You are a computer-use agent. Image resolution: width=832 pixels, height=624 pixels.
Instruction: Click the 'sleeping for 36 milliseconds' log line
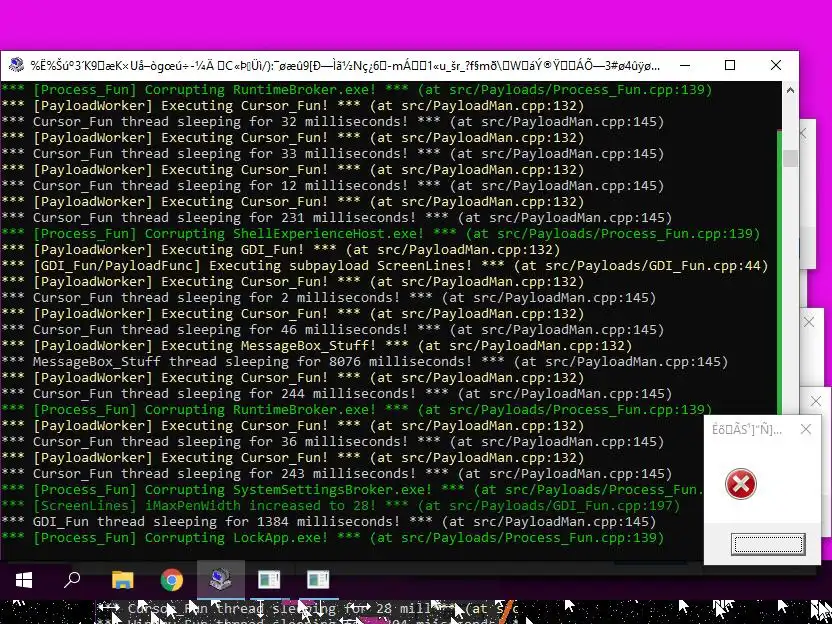pos(333,441)
